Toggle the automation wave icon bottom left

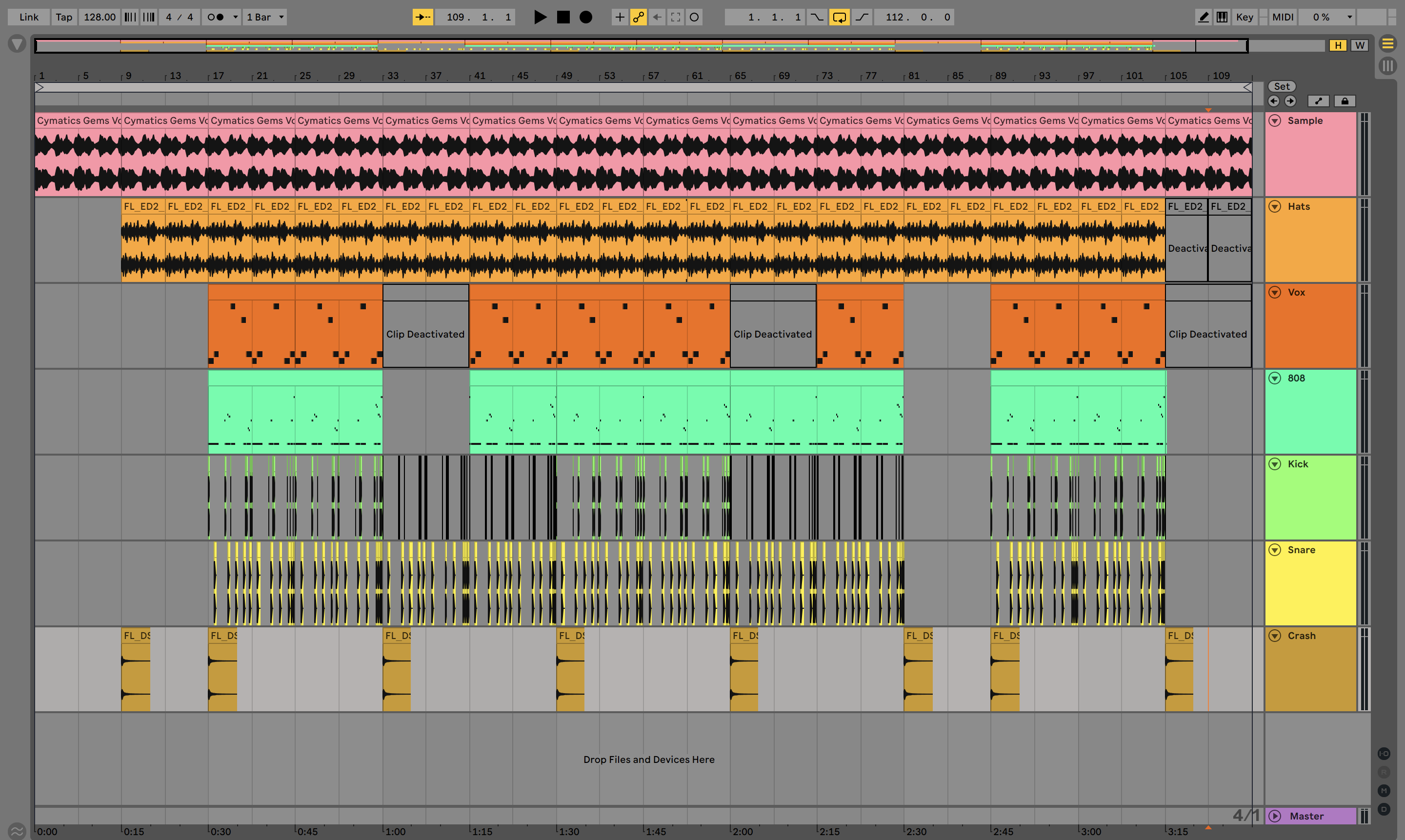(17, 831)
